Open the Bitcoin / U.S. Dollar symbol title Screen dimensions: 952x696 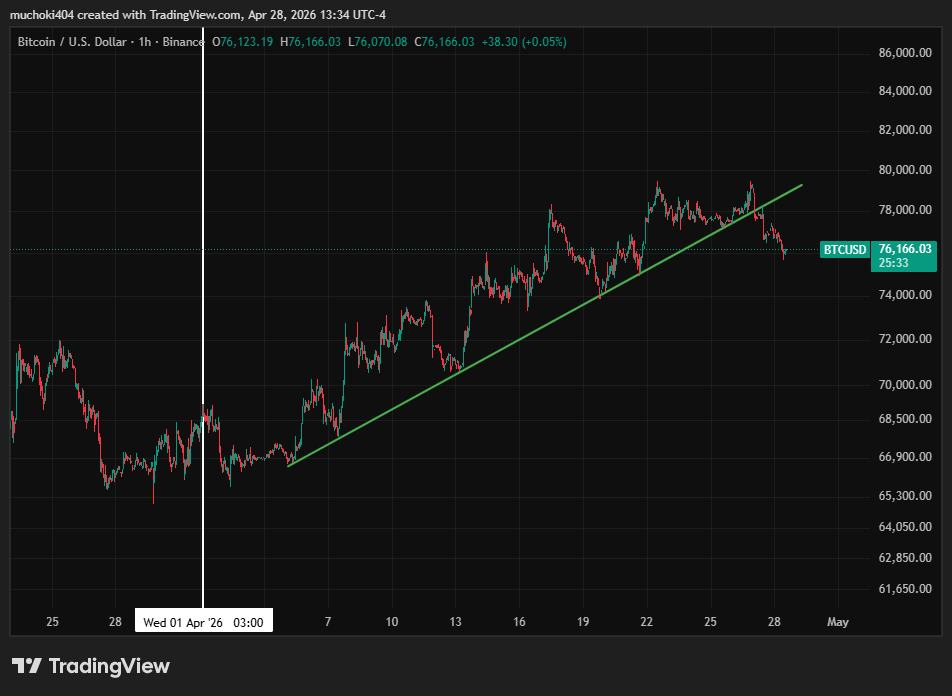pyautogui.click(x=72, y=41)
